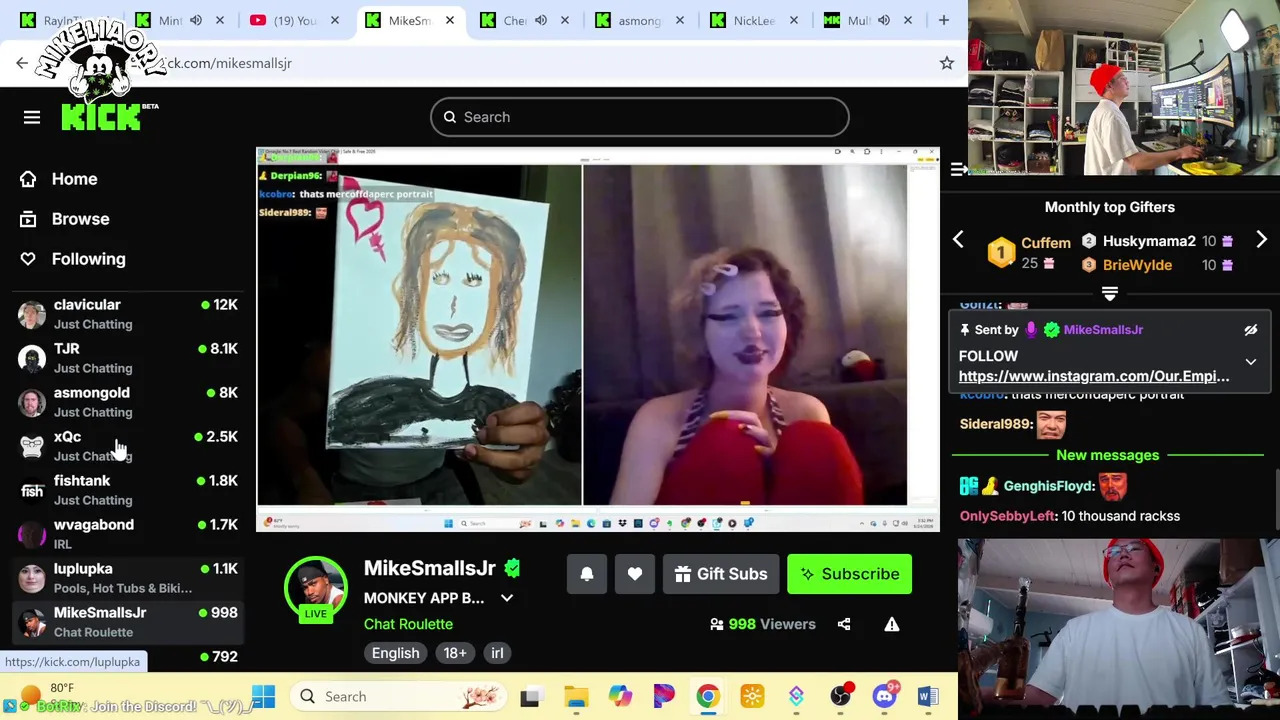Open the Kick hamburger sidebar menu
1280x720 pixels.
[32, 117]
